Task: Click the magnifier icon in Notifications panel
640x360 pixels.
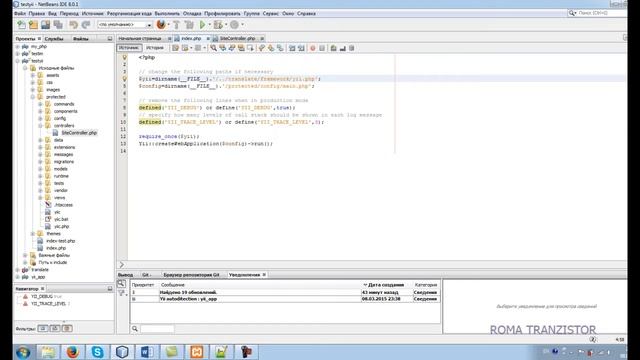Action: [x=121, y=284]
